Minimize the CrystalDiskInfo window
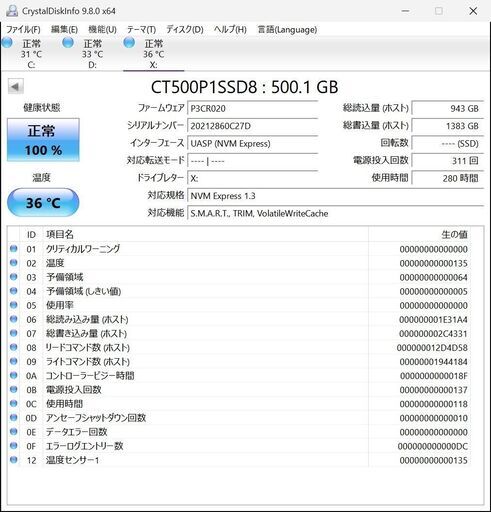This screenshot has height=512, width=491. coord(406,11)
